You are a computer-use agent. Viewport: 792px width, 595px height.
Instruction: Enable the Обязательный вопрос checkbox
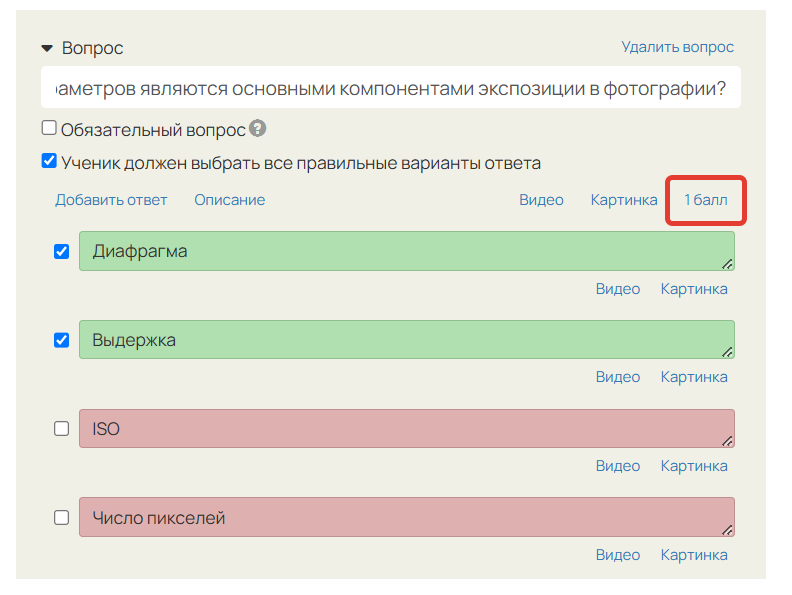click(x=49, y=128)
